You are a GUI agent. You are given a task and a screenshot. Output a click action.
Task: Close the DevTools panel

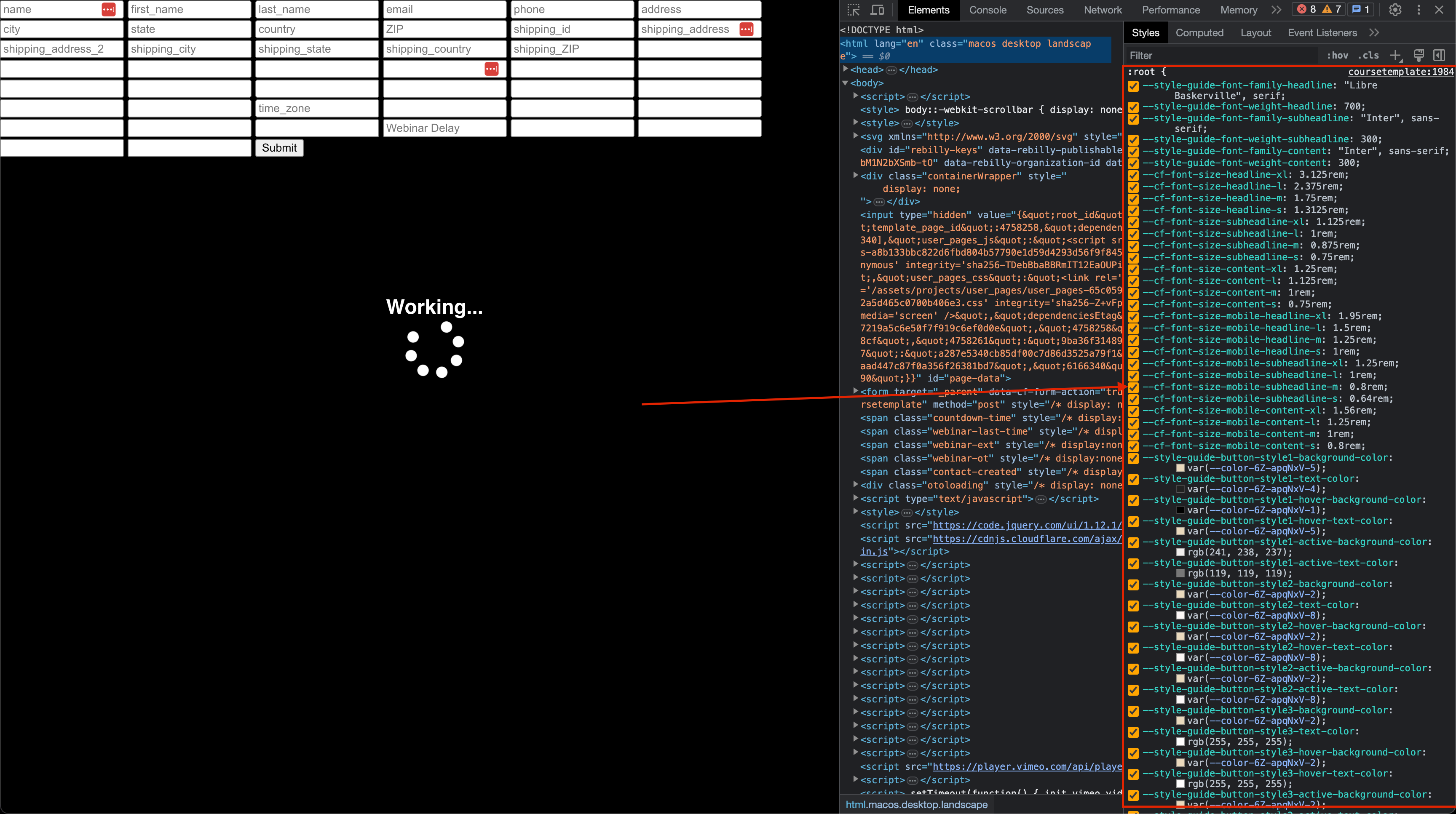(x=1439, y=10)
